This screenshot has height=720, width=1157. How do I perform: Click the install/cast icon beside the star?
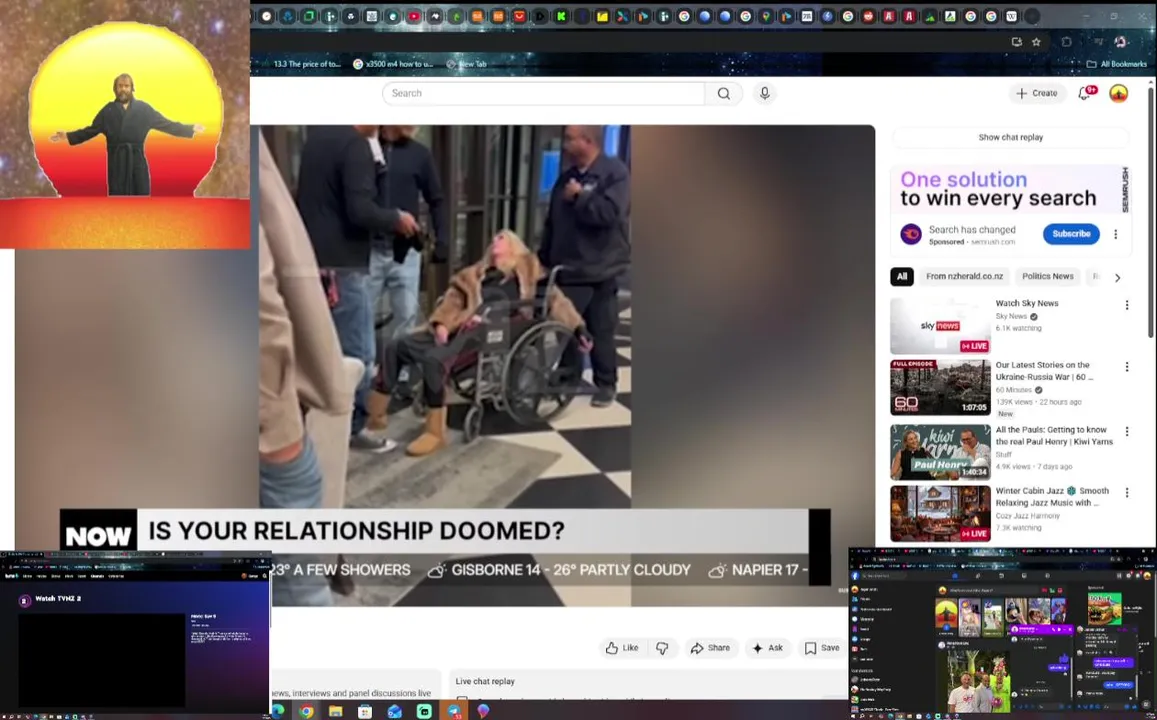click(1017, 42)
